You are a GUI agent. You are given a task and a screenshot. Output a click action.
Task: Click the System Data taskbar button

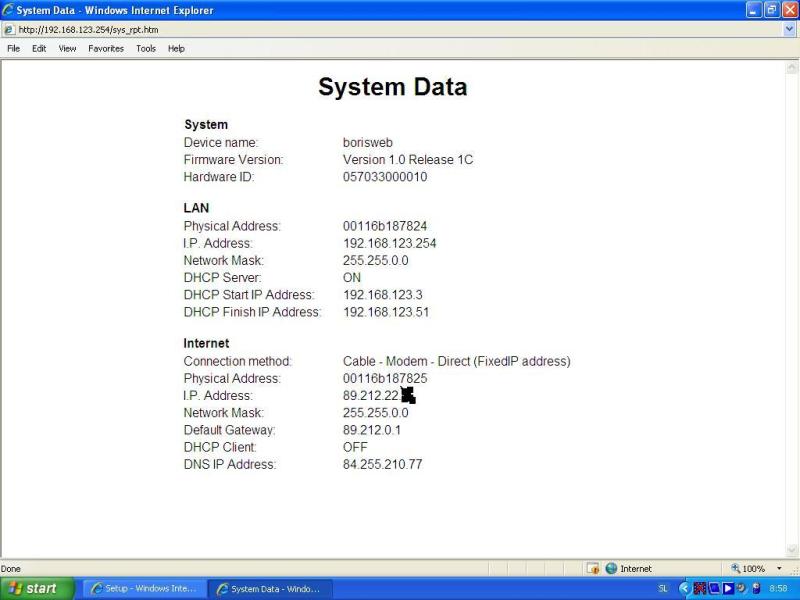269,589
